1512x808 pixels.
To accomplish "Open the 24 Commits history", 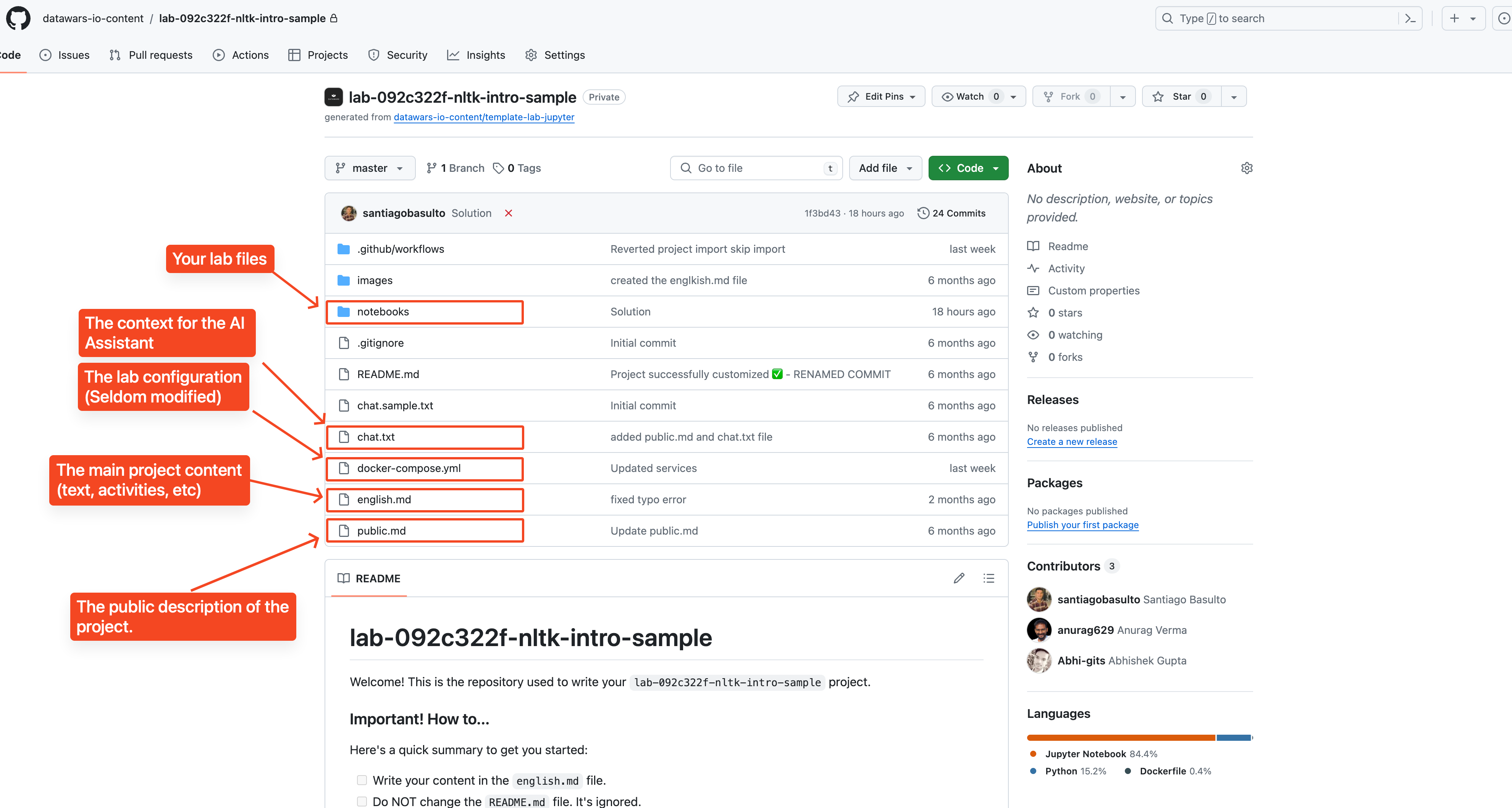I will coord(951,213).
